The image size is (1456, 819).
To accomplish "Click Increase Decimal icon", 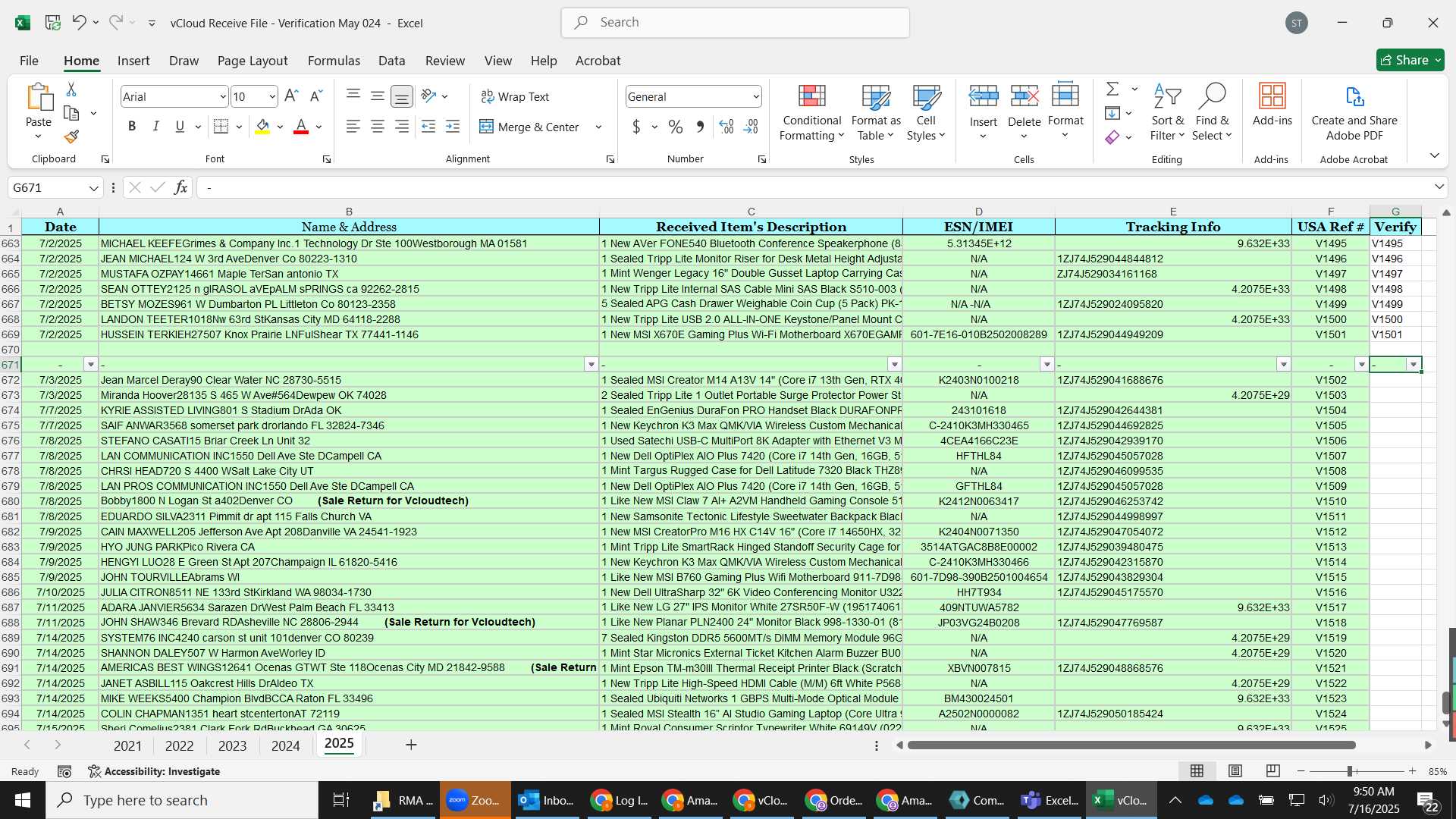I will [x=726, y=127].
